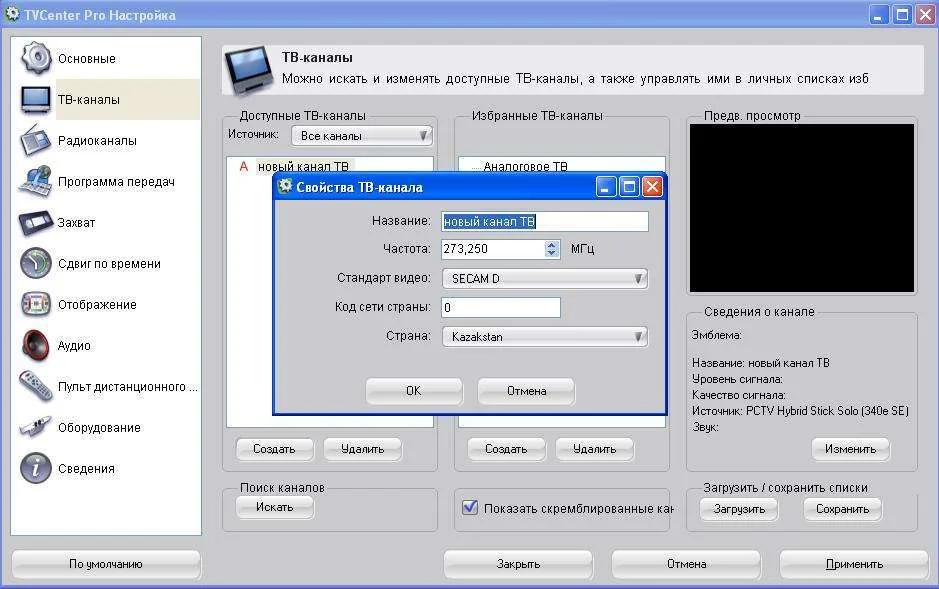Close the Свойства ТВ-канала dialog
Viewport: 939px width, 589px height.
[x=652, y=187]
